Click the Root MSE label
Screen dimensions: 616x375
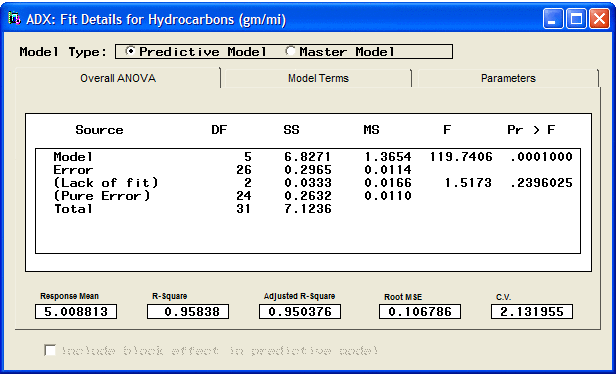point(403,297)
